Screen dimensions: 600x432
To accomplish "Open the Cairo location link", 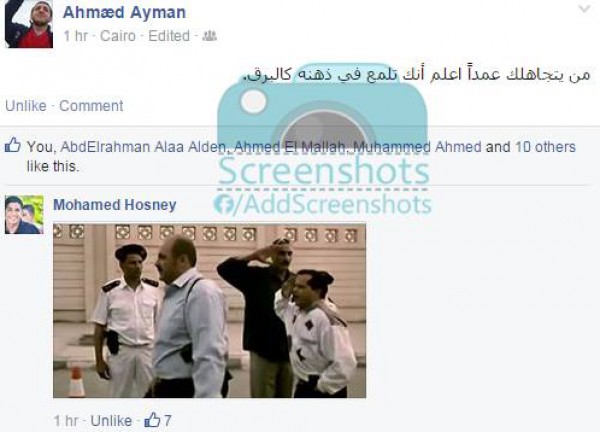I will 118,36.
